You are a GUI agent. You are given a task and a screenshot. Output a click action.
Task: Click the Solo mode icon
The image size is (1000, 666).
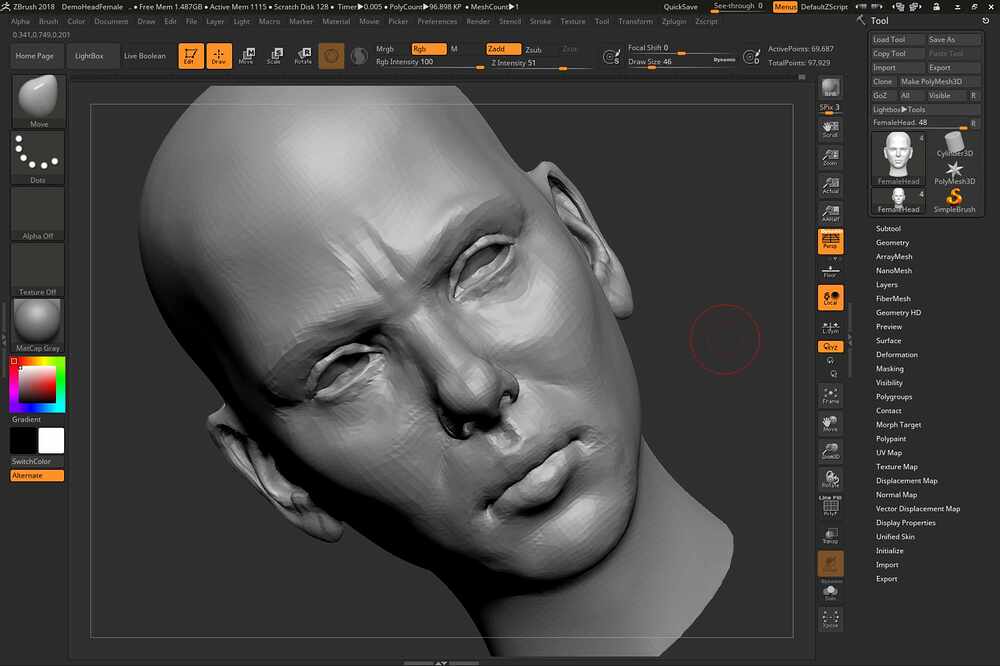tap(830, 593)
